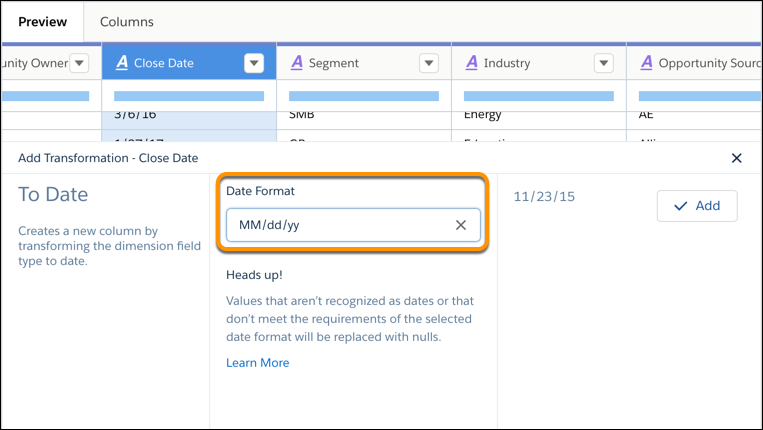The width and height of the screenshot is (763, 430).
Task: Click the 3/6/16 cell in Close Date
Action: pyautogui.click(x=135, y=114)
